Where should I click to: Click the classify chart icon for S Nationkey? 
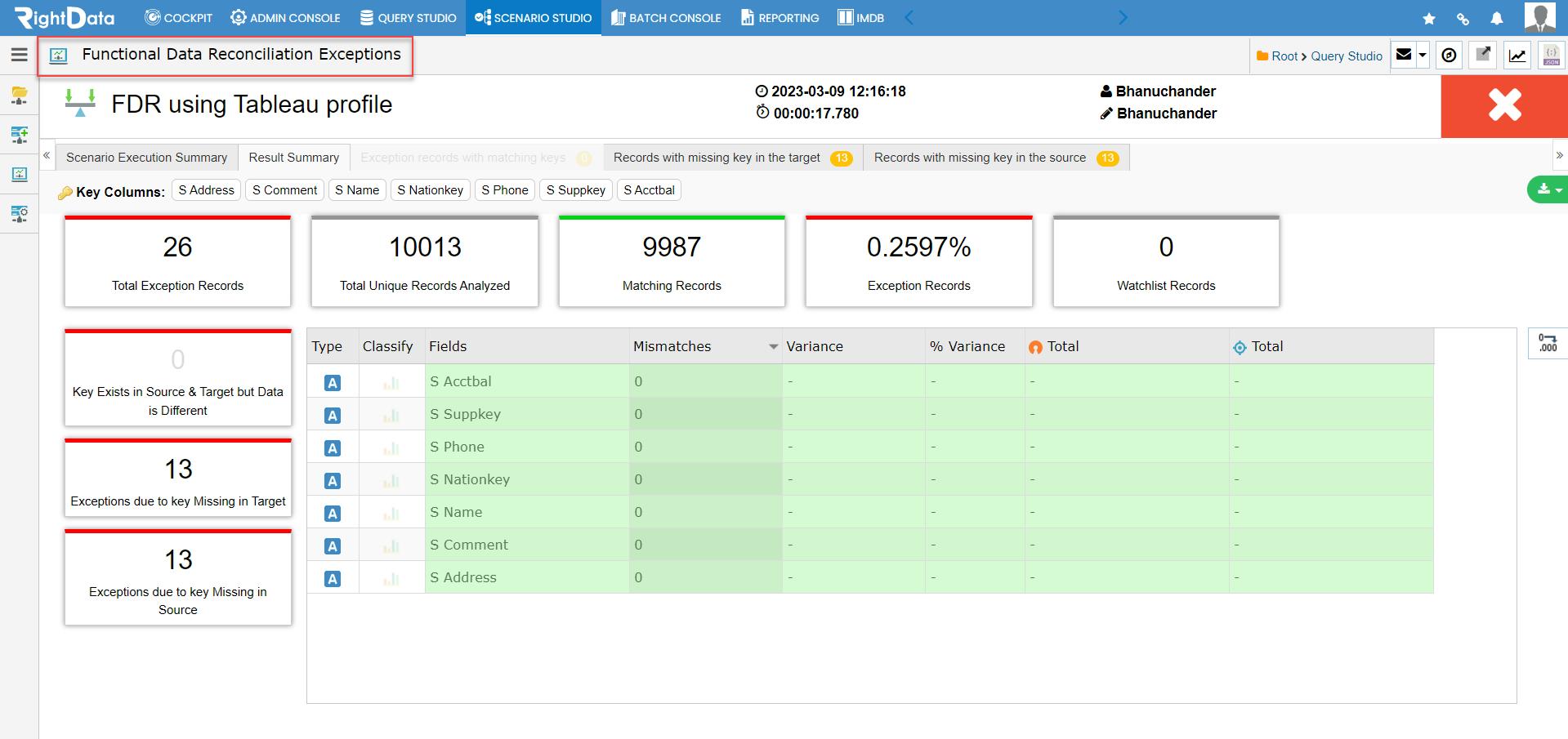click(x=391, y=480)
